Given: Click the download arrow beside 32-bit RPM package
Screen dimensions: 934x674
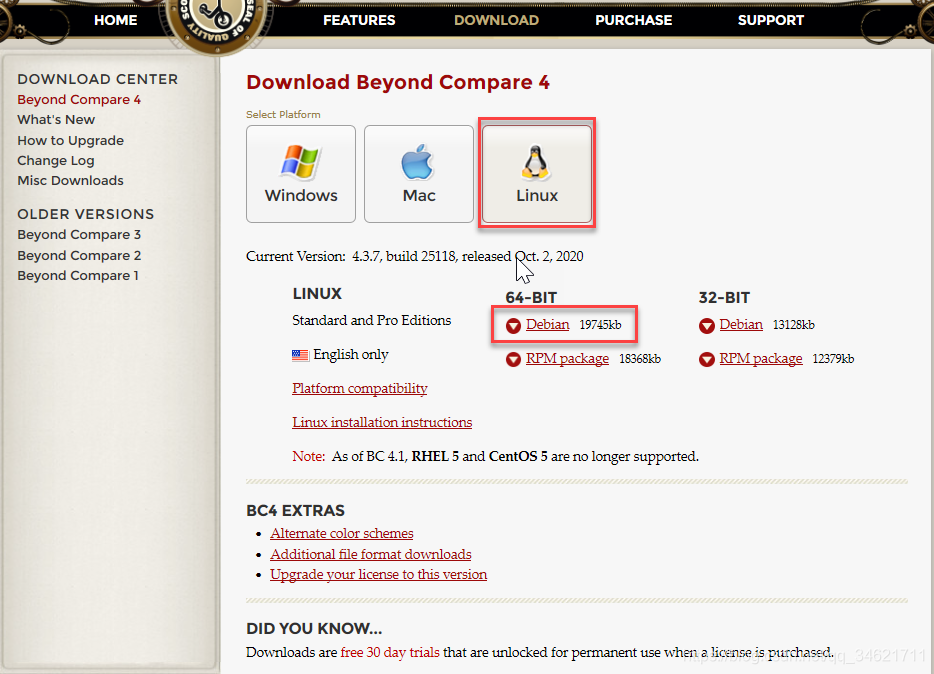Looking at the screenshot, I should pos(706,360).
